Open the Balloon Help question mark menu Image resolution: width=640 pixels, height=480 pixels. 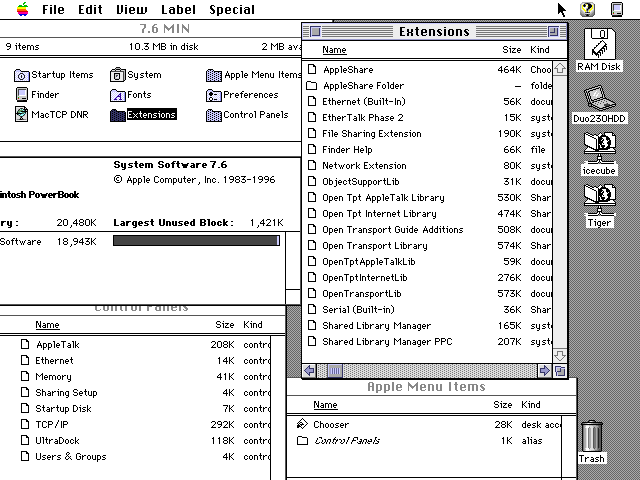tap(587, 9)
